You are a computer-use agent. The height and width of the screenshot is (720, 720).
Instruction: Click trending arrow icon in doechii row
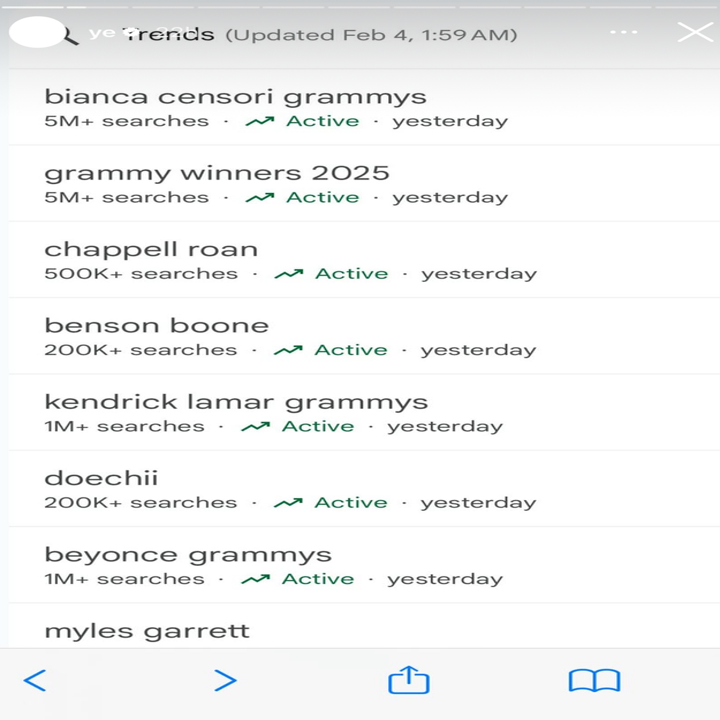[288, 503]
